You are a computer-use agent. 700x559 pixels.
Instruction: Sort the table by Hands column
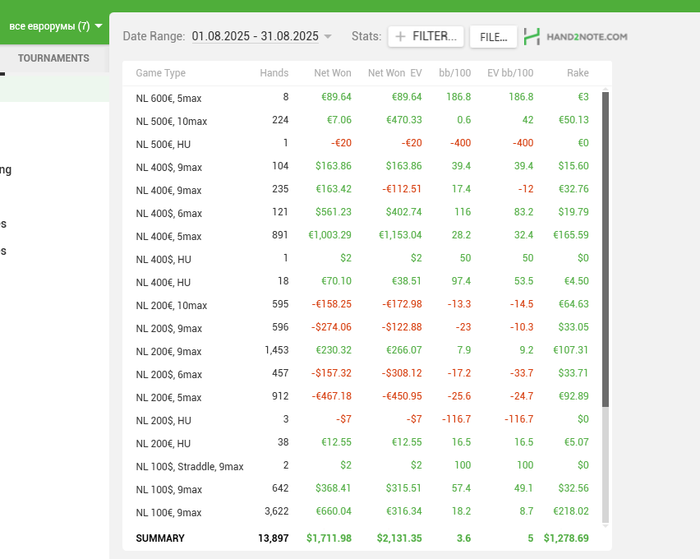(x=273, y=73)
